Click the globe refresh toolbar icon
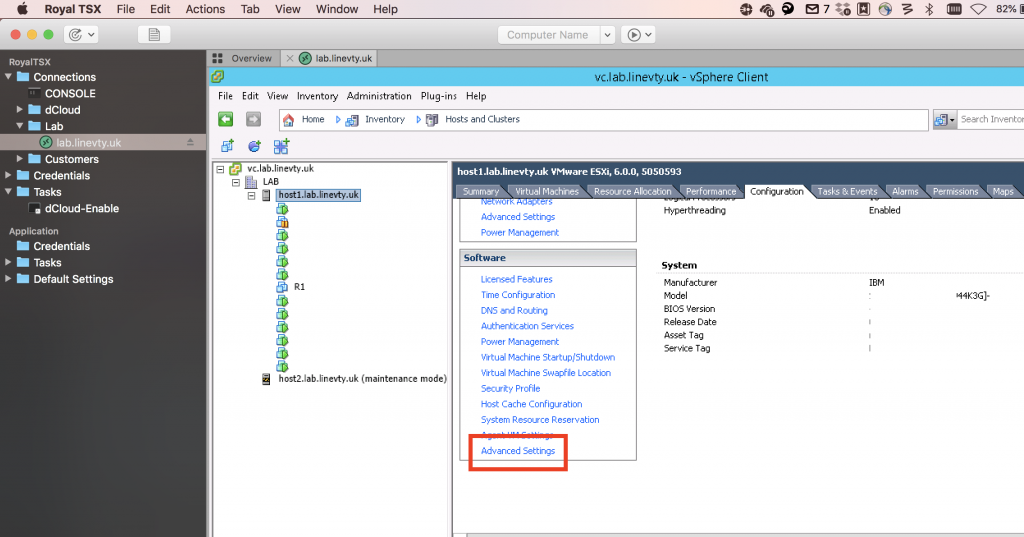The image size is (1024, 537). tap(254, 146)
